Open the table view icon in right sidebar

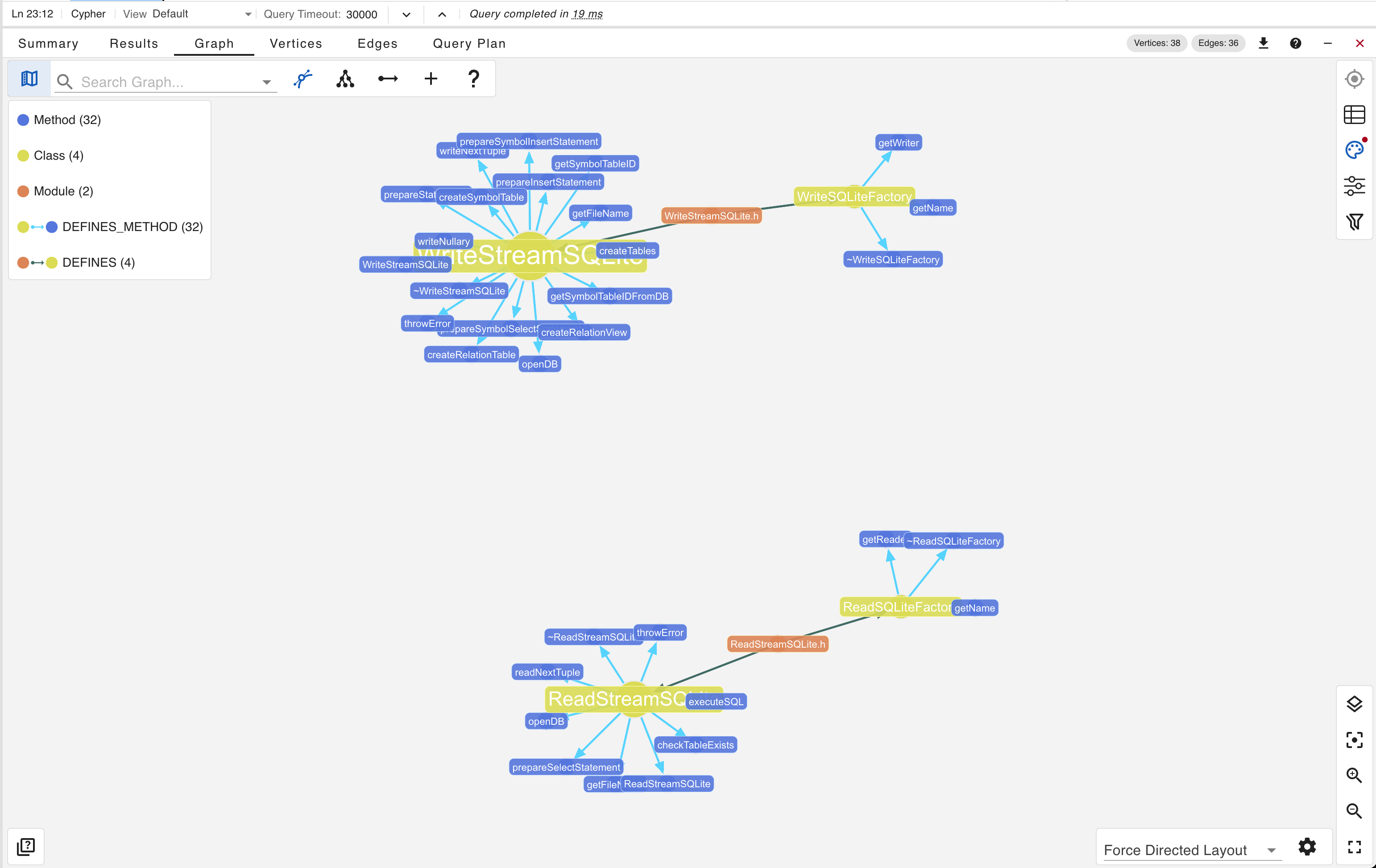[1354, 114]
